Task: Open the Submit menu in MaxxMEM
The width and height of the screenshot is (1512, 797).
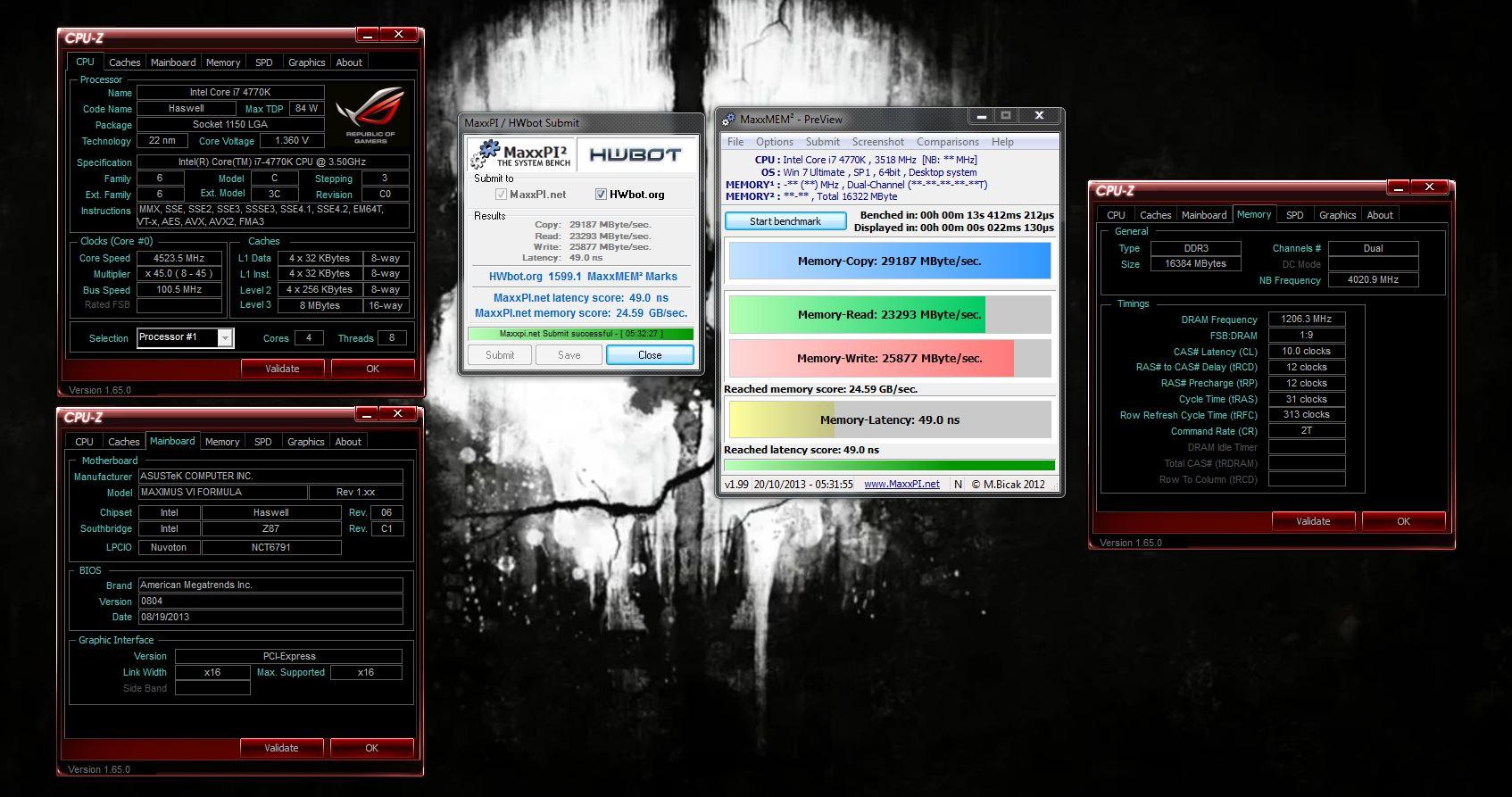Action: coord(822,142)
